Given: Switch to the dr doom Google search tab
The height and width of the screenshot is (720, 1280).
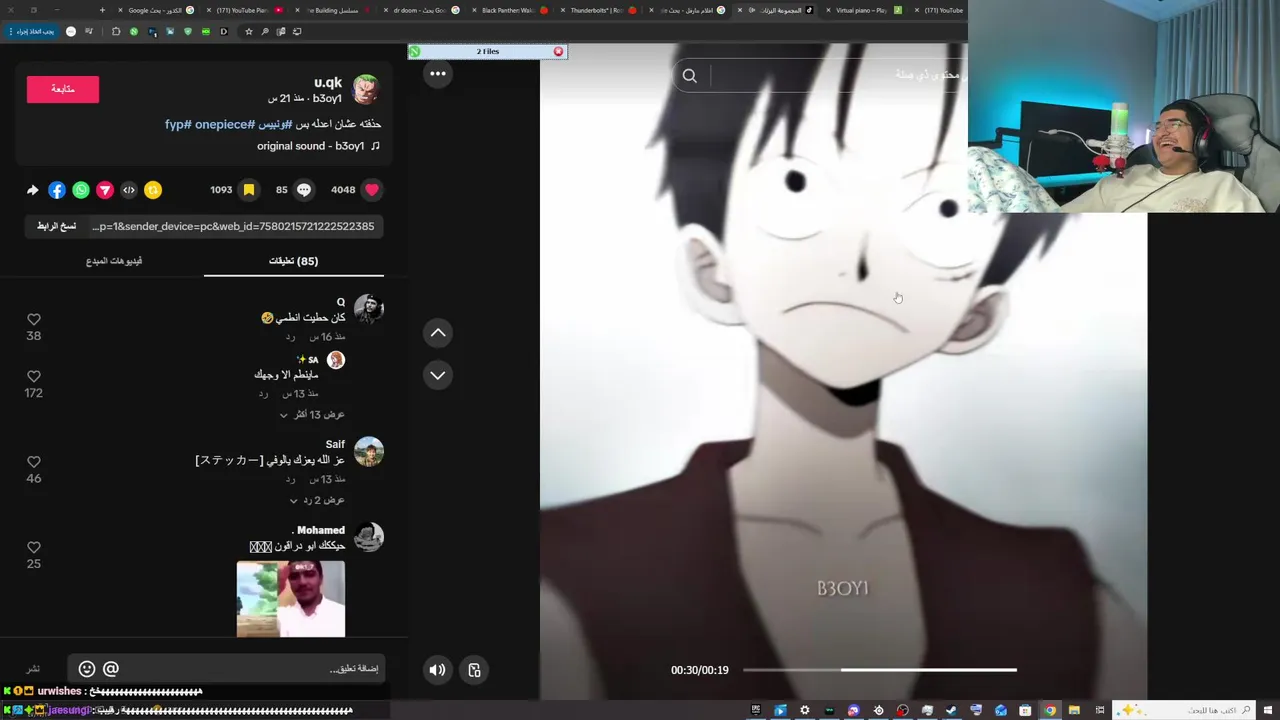Looking at the screenshot, I should (x=420, y=10).
